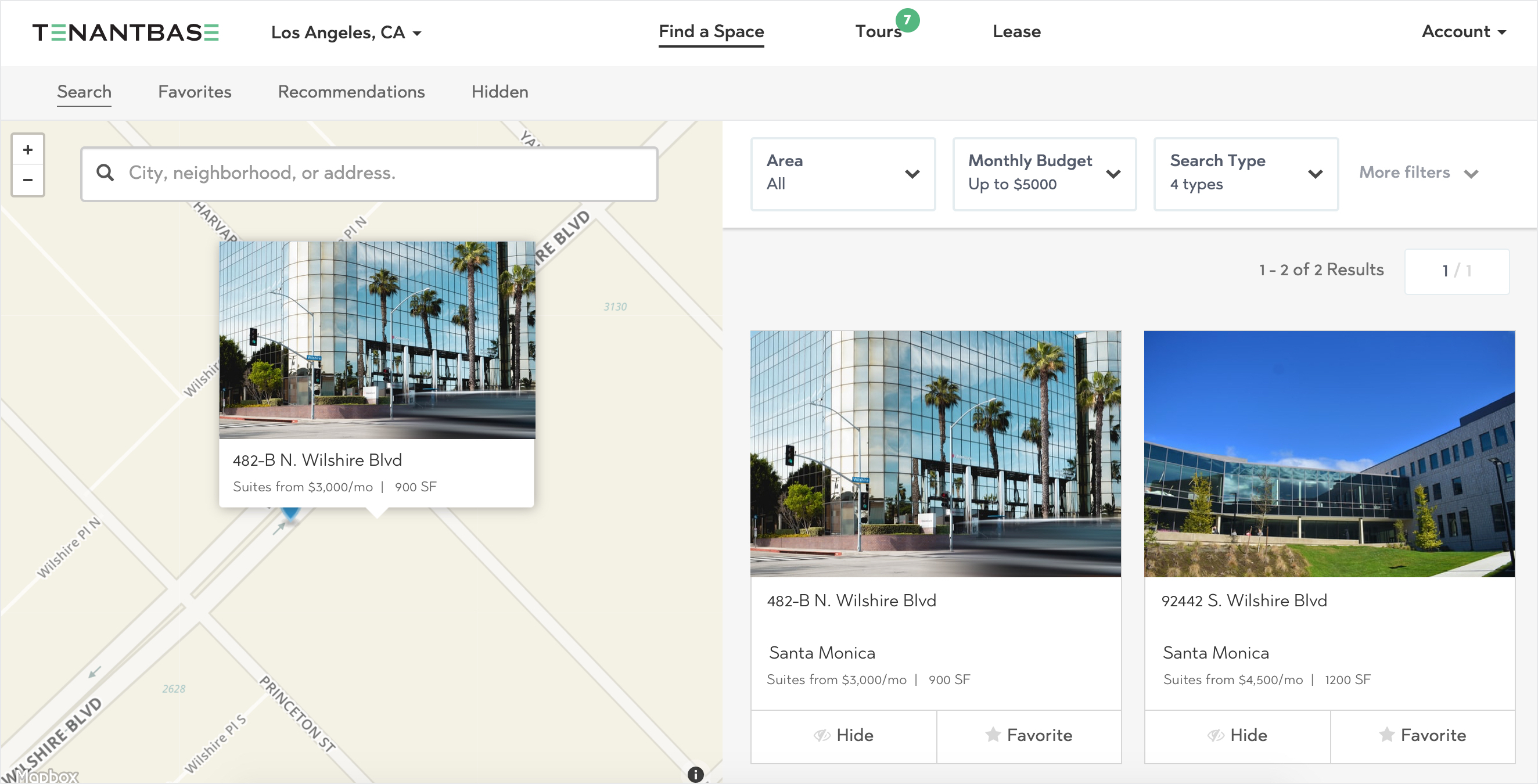Open the Area dropdown
The width and height of the screenshot is (1538, 784).
842,173
